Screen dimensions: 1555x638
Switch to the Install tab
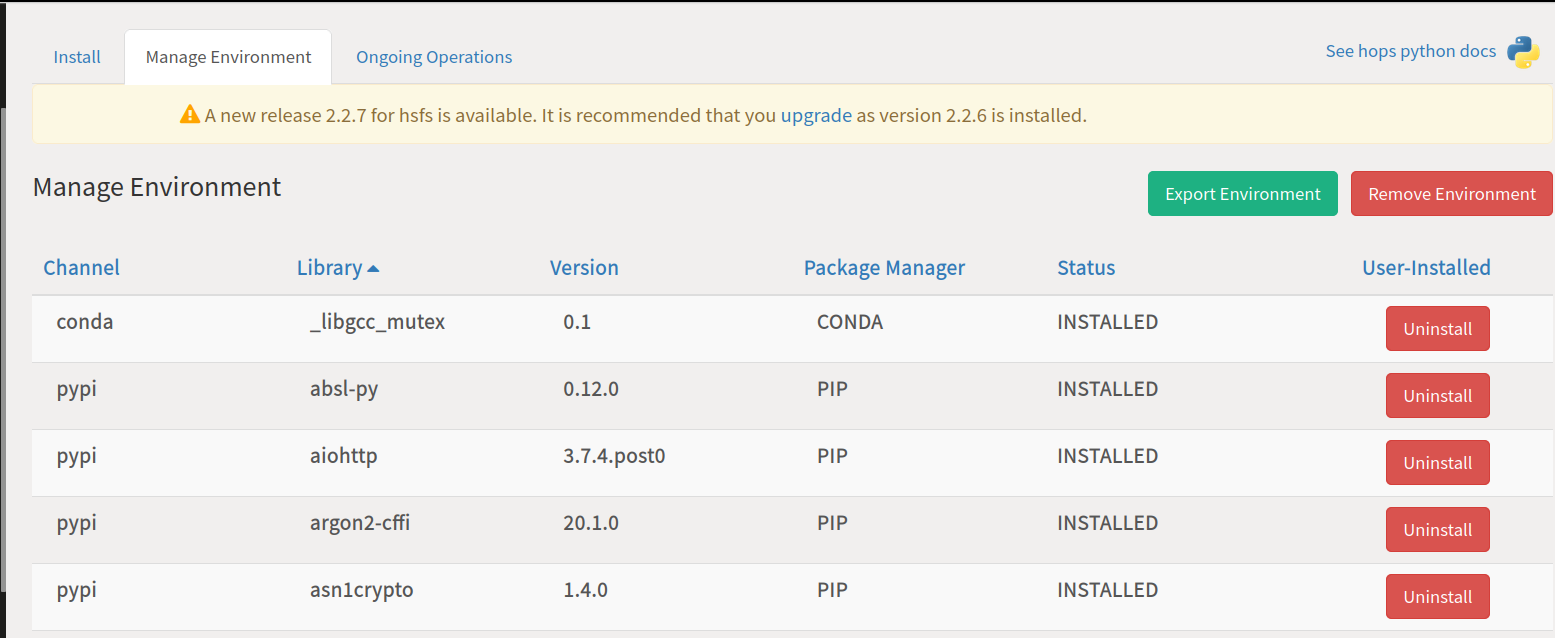tap(76, 57)
